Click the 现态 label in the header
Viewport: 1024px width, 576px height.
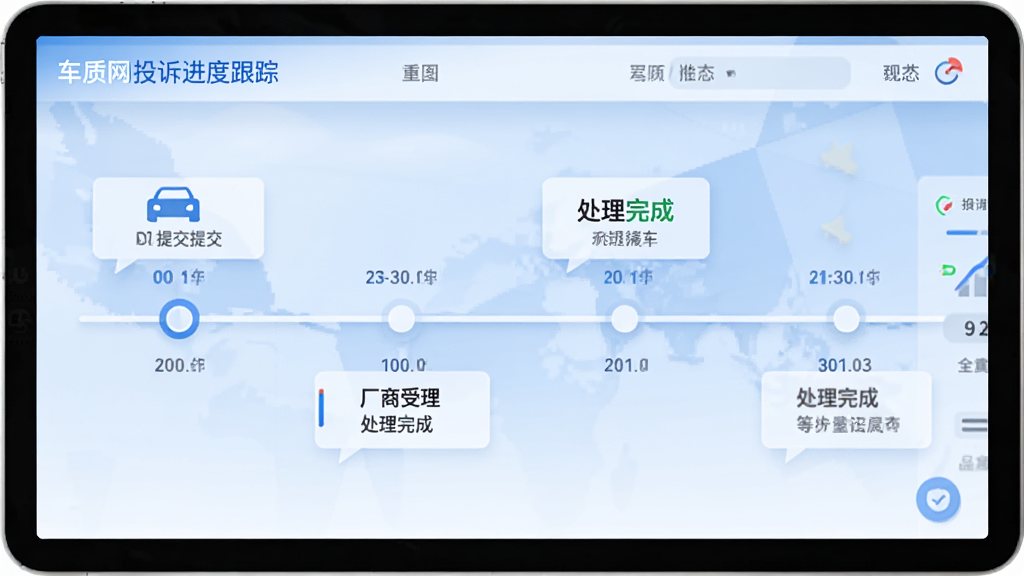901,72
